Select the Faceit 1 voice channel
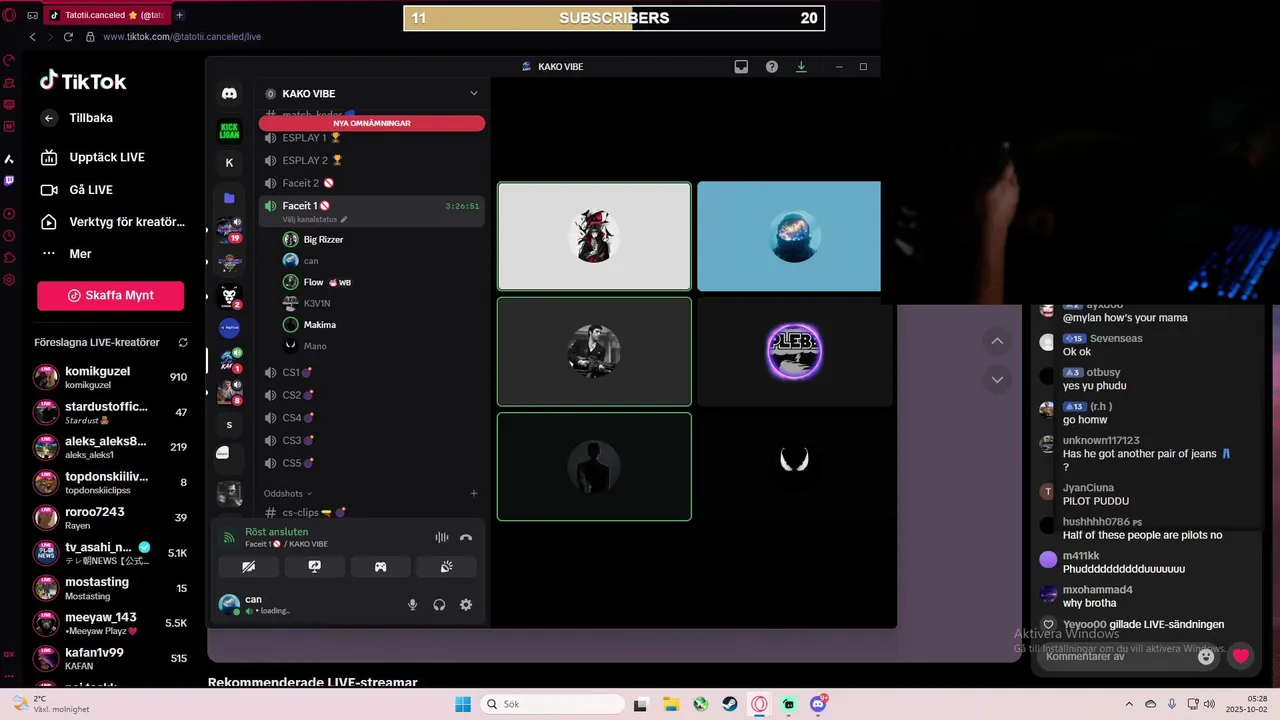The image size is (1280, 720). (372, 206)
